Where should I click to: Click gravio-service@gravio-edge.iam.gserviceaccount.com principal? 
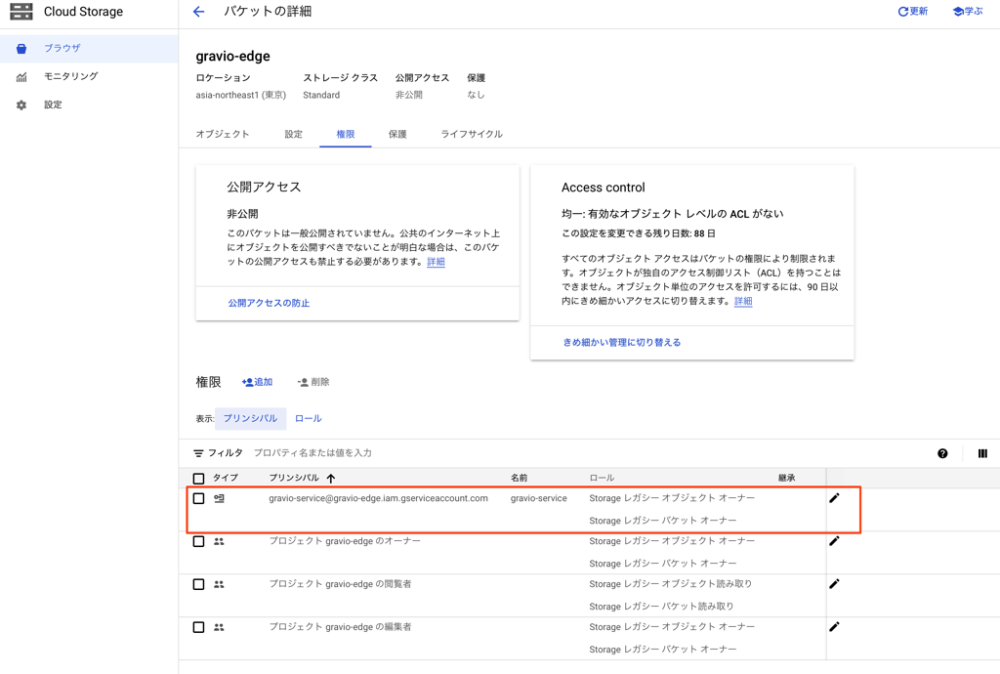(378, 498)
